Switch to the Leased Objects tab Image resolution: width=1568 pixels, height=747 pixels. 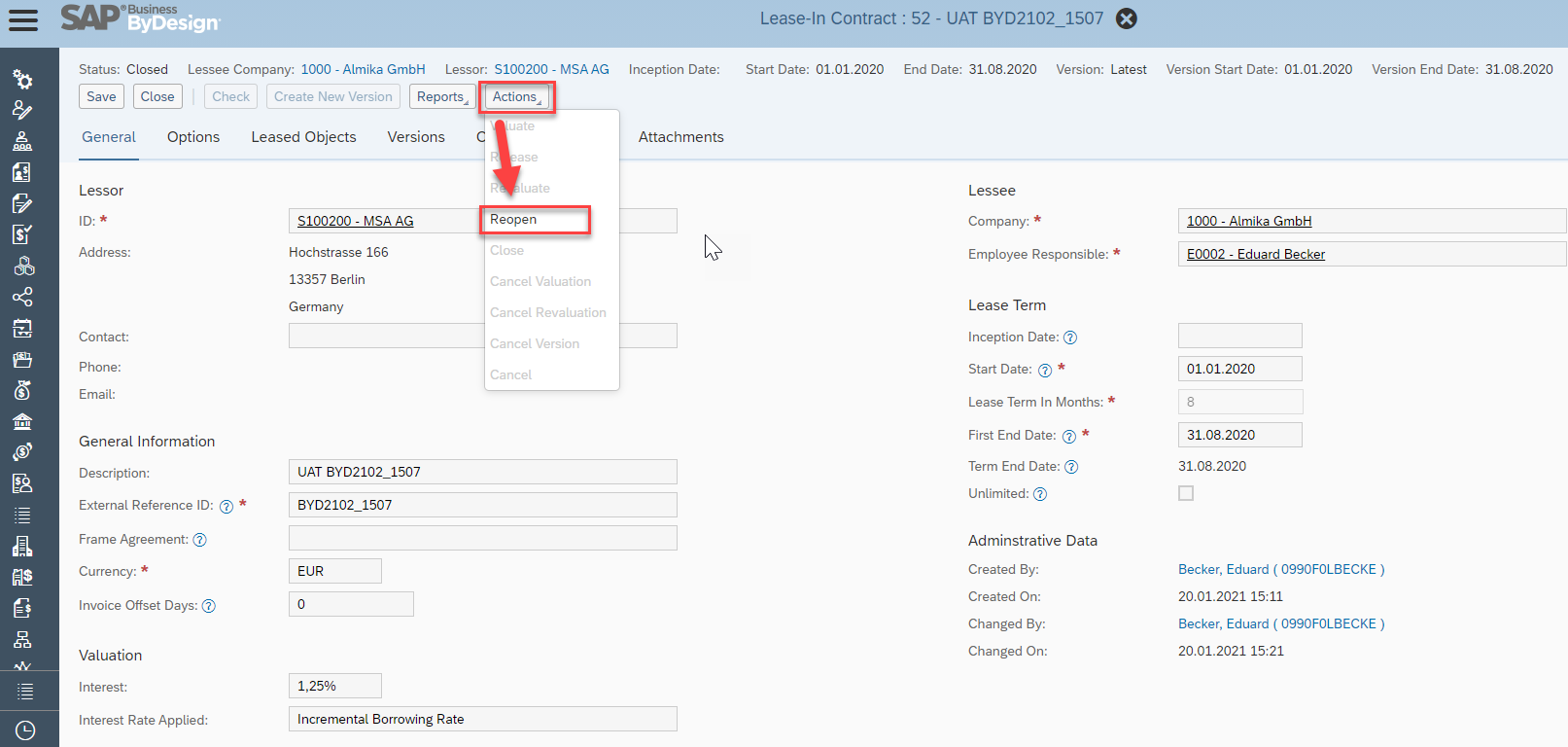pyautogui.click(x=303, y=137)
